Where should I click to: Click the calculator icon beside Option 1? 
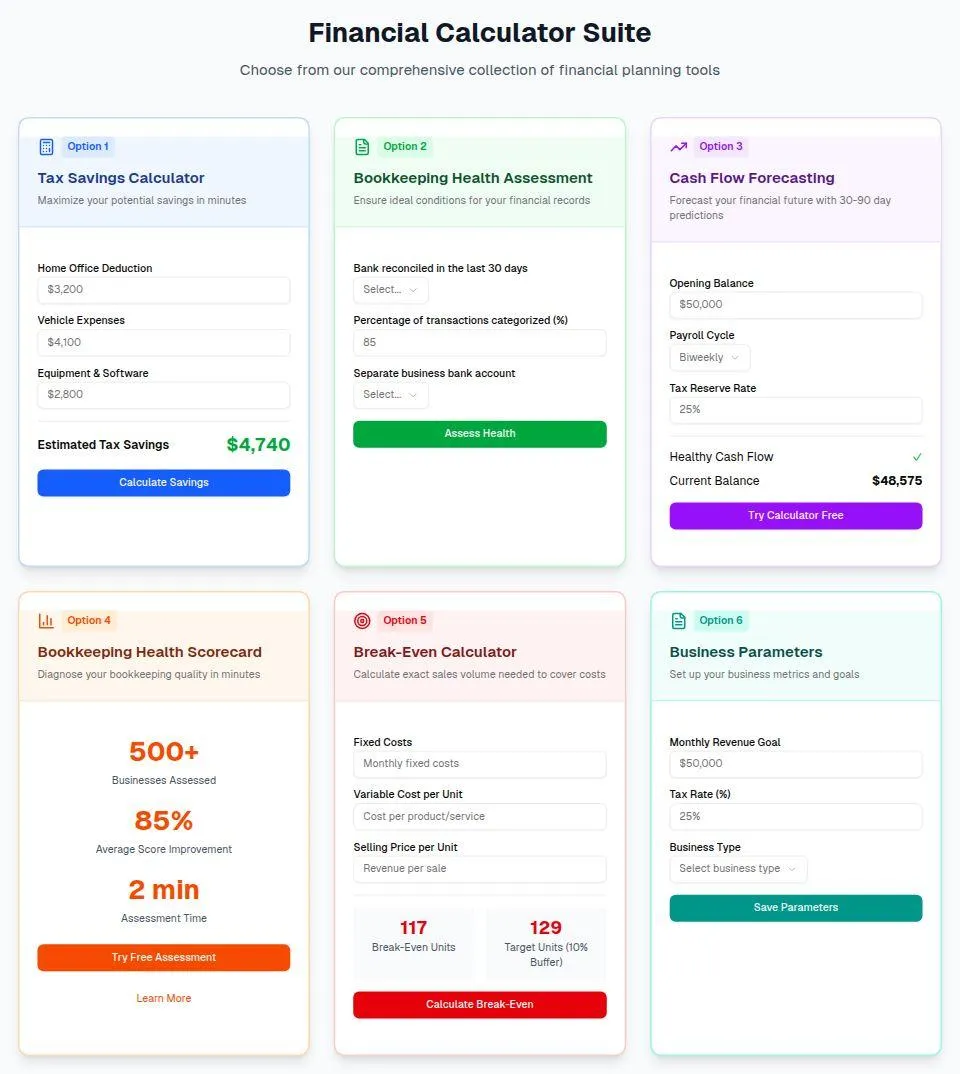(x=47, y=147)
